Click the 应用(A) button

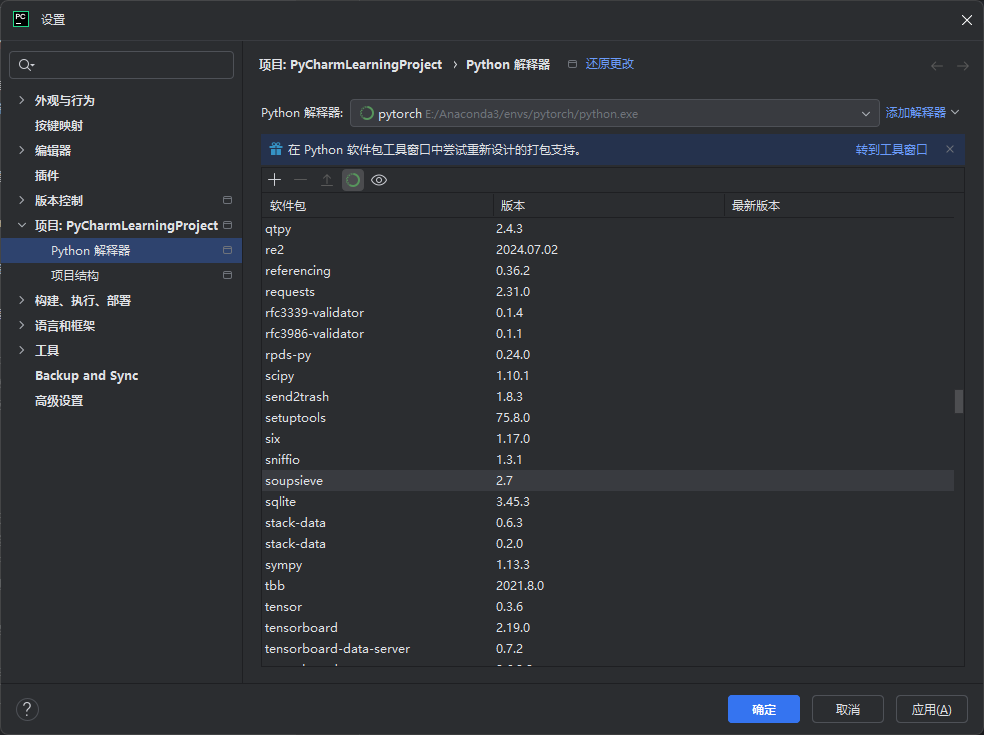coord(931,709)
